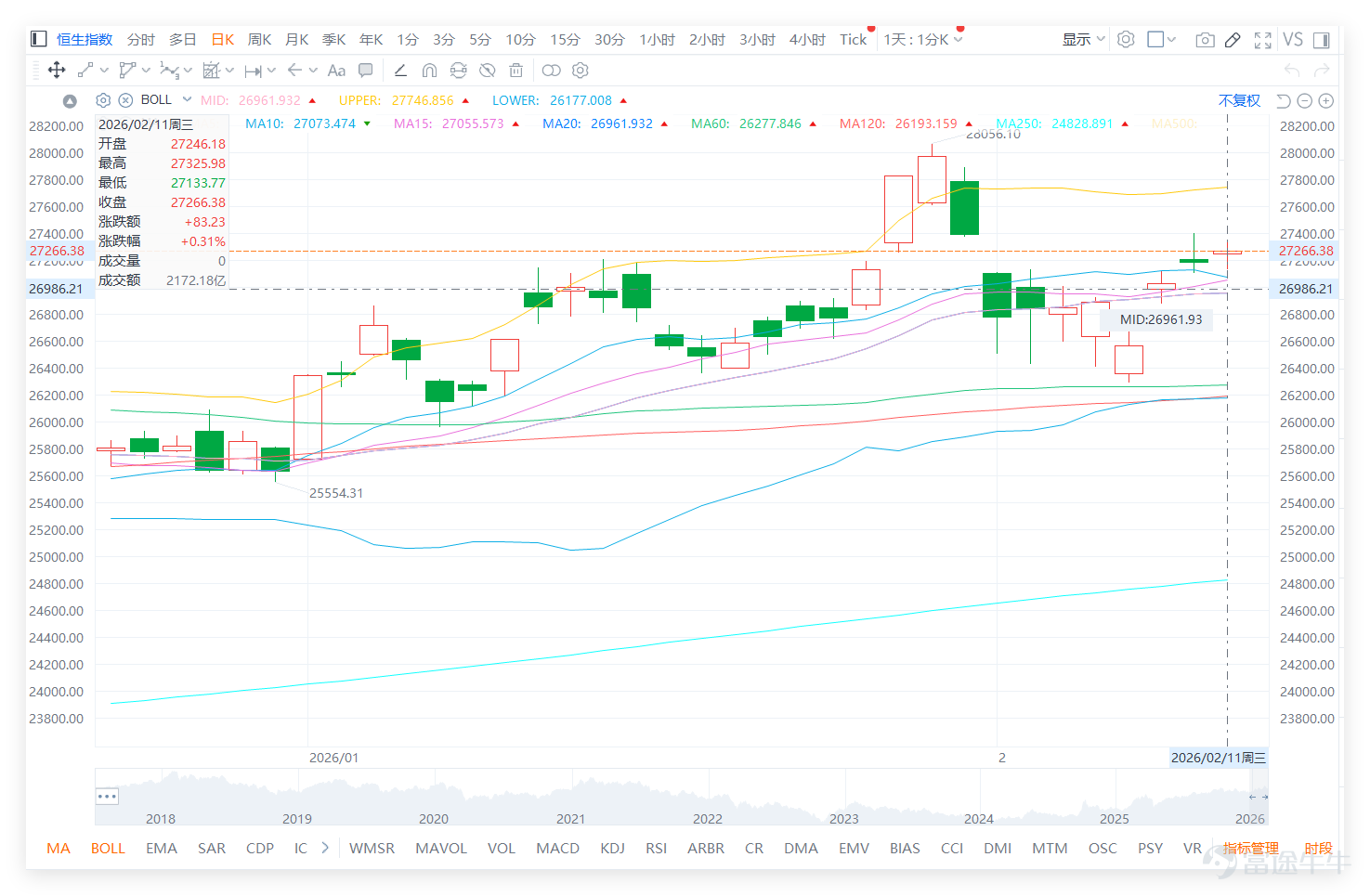Select the chart measurement ruler tool
The width and height of the screenshot is (1370, 896).
[212, 71]
